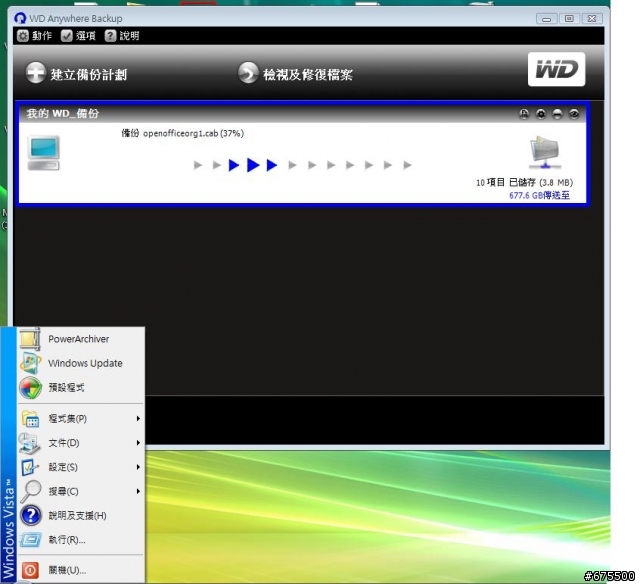The height and width of the screenshot is (584, 640).
Task: Click the 搜尋(C) Start menu entry
Action: coord(81,491)
